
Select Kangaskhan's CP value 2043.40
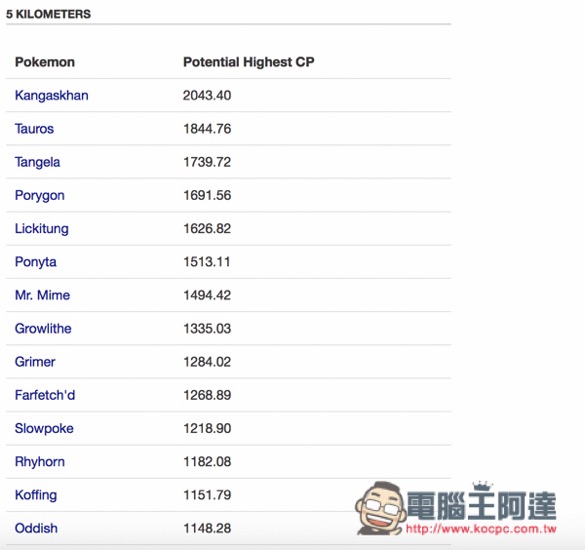pyautogui.click(x=207, y=96)
